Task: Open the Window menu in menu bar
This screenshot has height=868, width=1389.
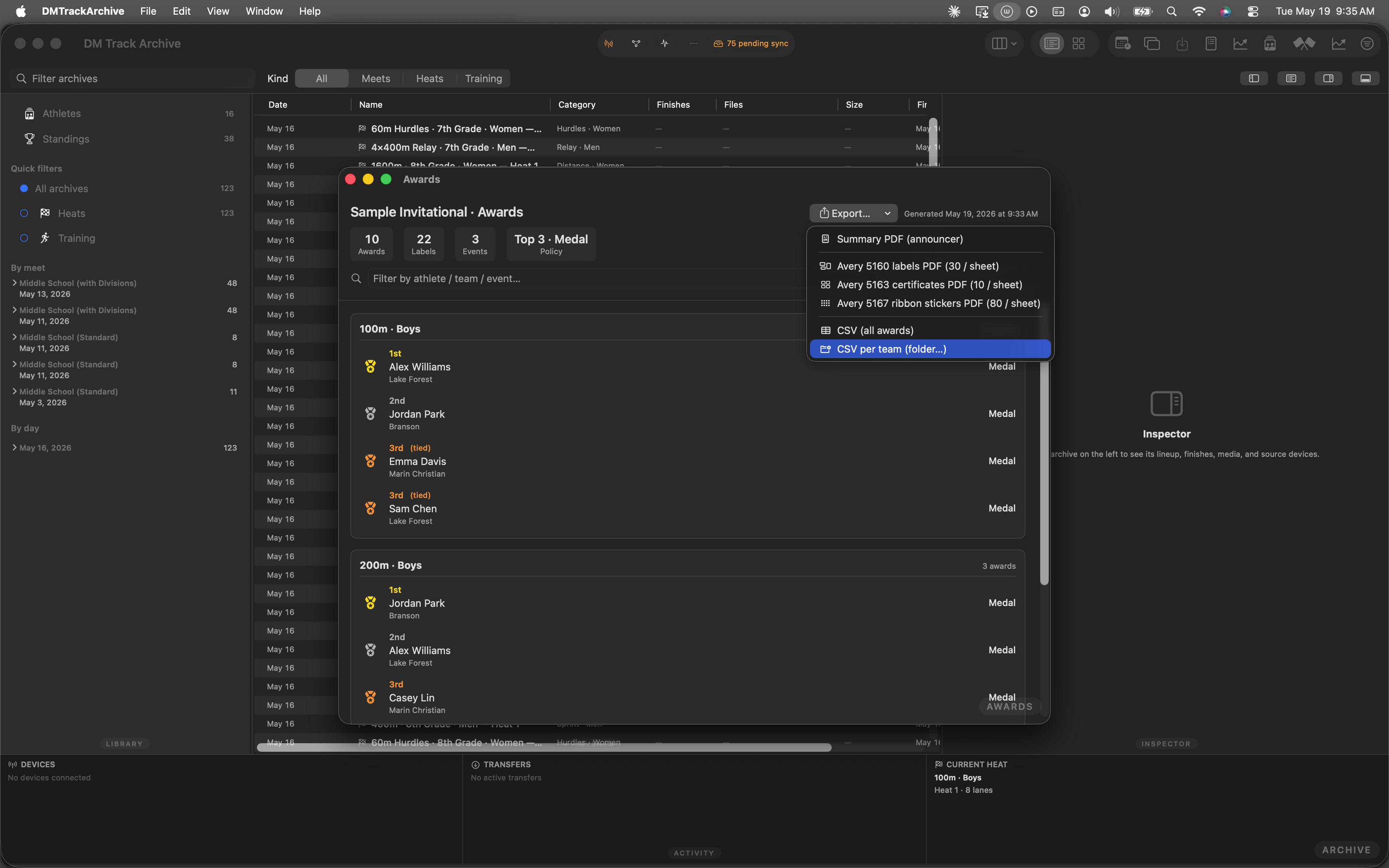Action: point(264,11)
